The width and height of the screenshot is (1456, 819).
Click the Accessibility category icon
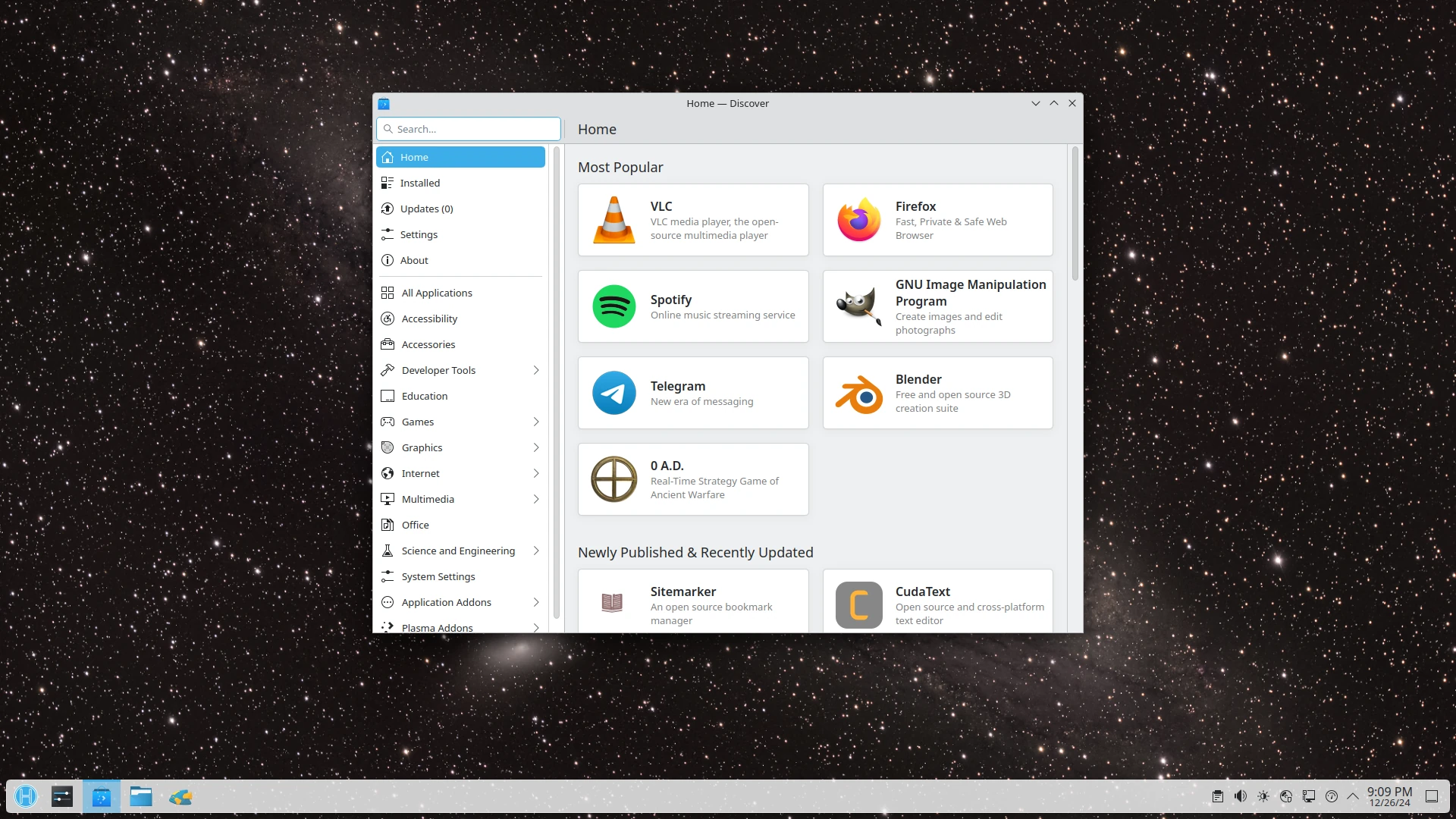[x=388, y=318]
